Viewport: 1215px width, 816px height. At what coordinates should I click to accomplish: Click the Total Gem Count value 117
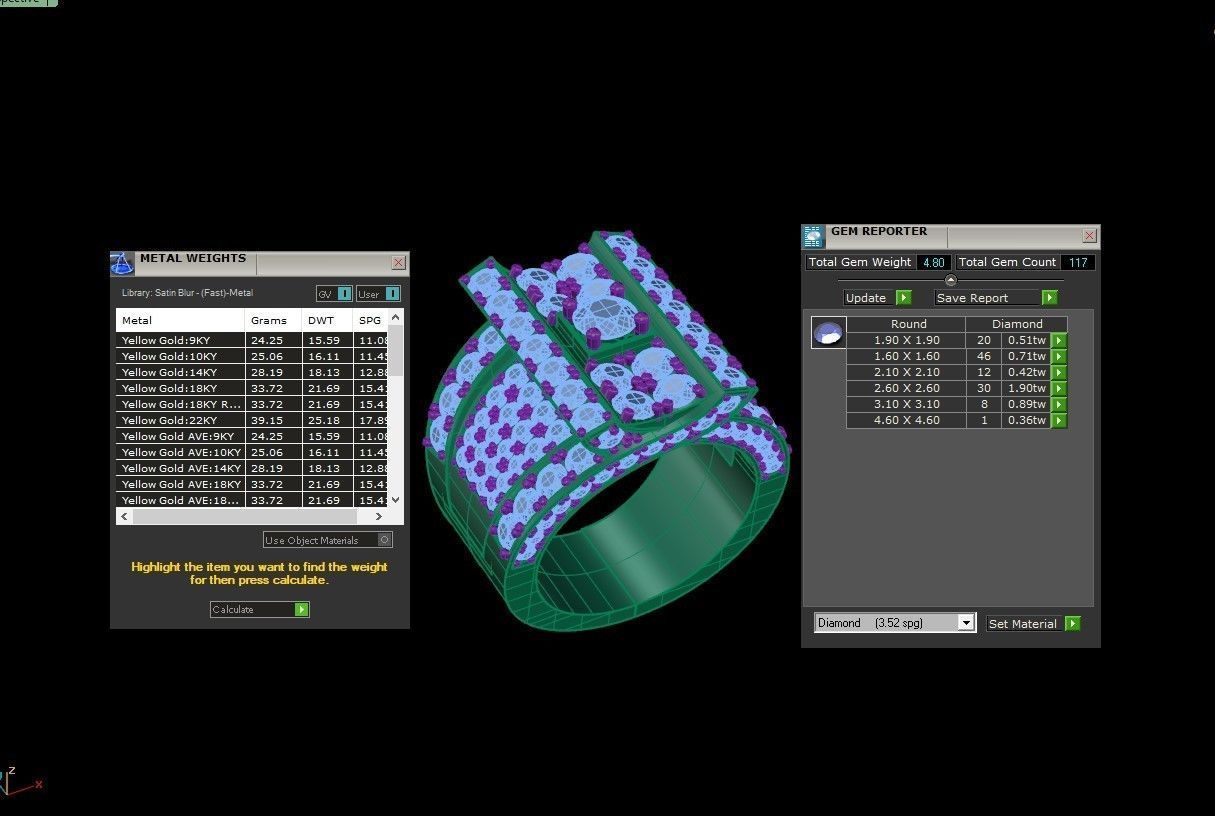tap(1078, 262)
